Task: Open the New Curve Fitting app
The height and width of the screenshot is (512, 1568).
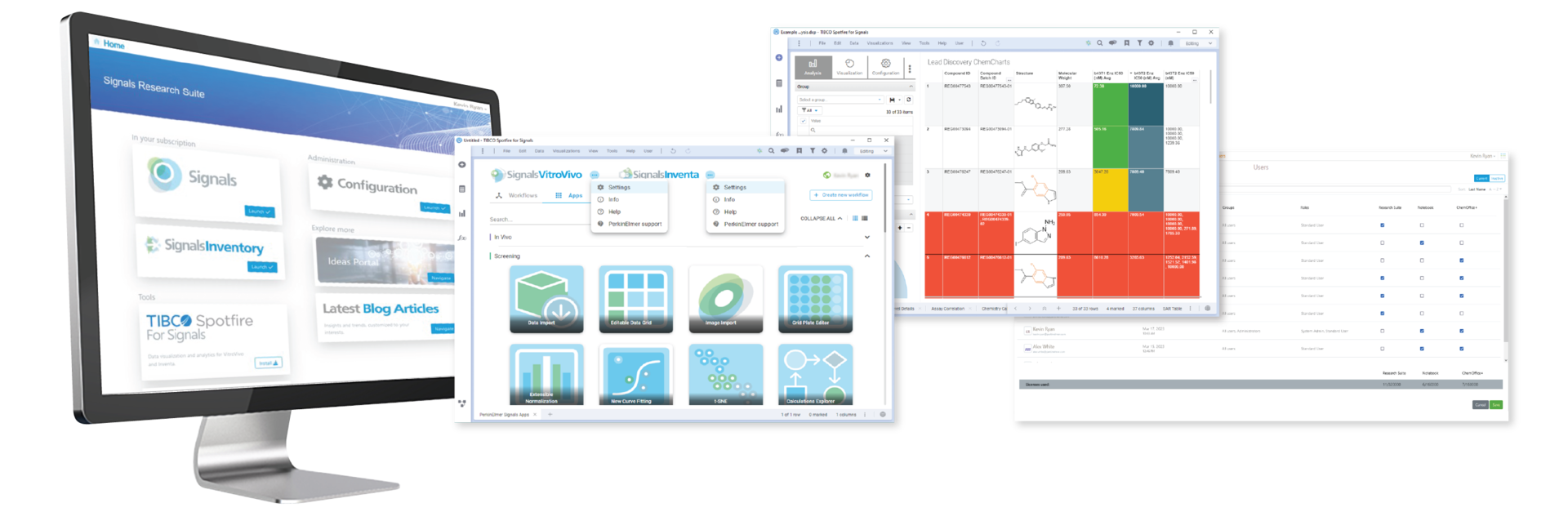Action: (x=635, y=374)
